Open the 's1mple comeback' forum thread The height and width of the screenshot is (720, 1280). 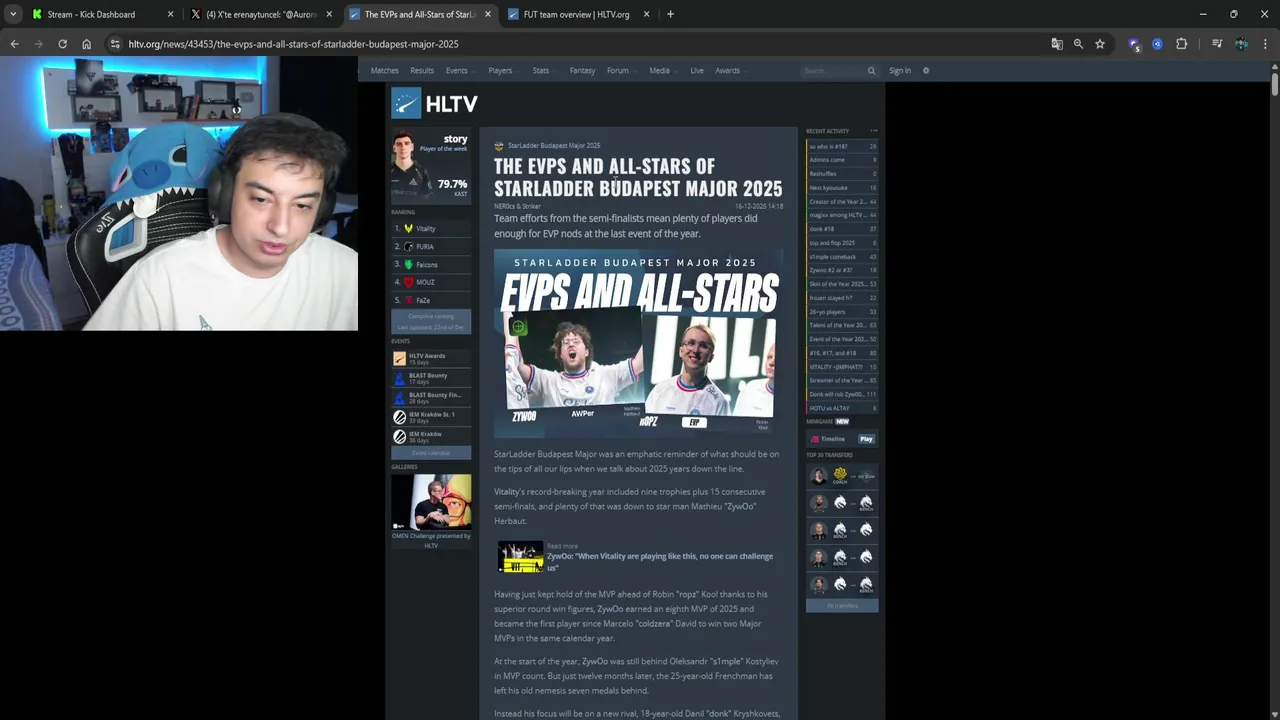click(x=842, y=257)
